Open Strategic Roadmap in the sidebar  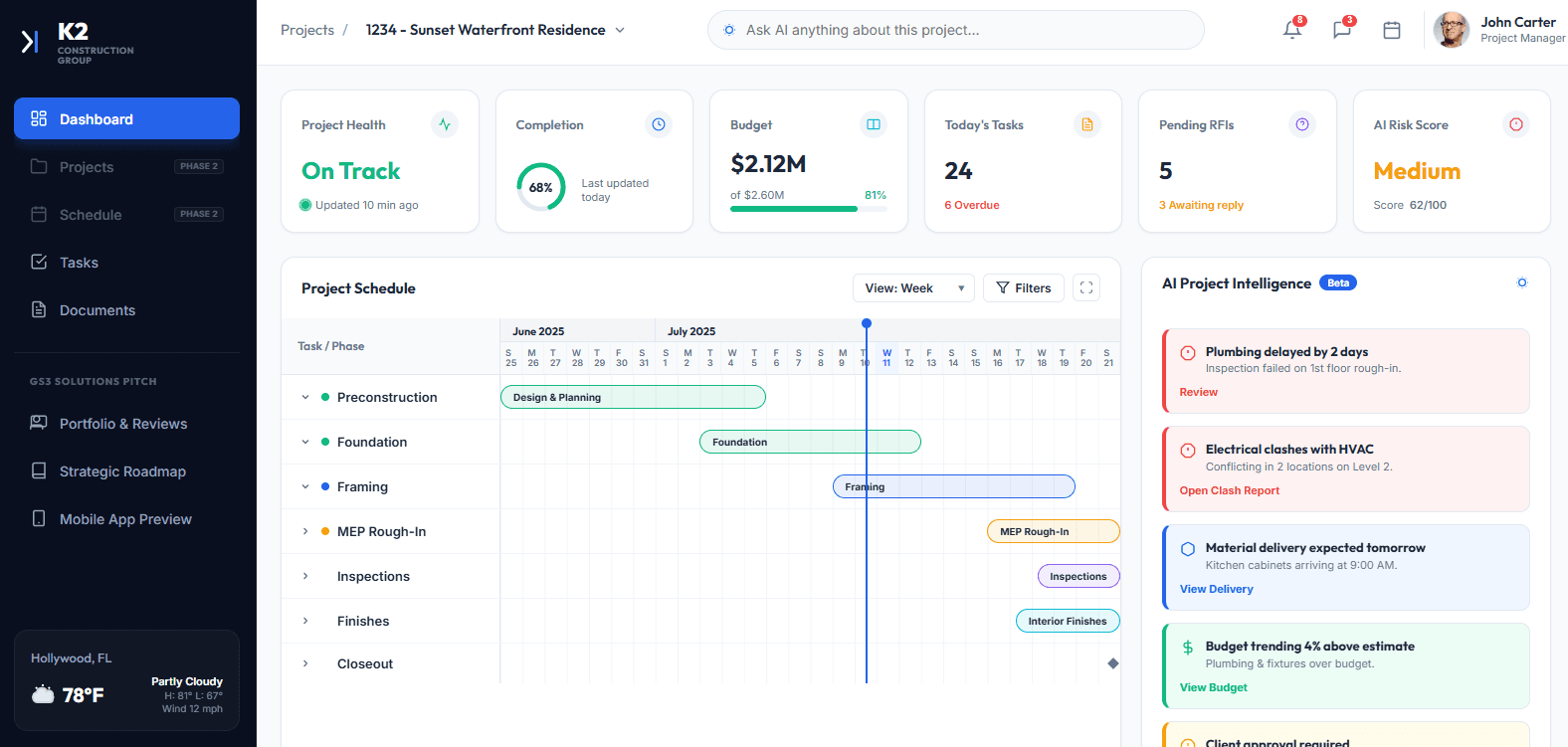point(126,470)
